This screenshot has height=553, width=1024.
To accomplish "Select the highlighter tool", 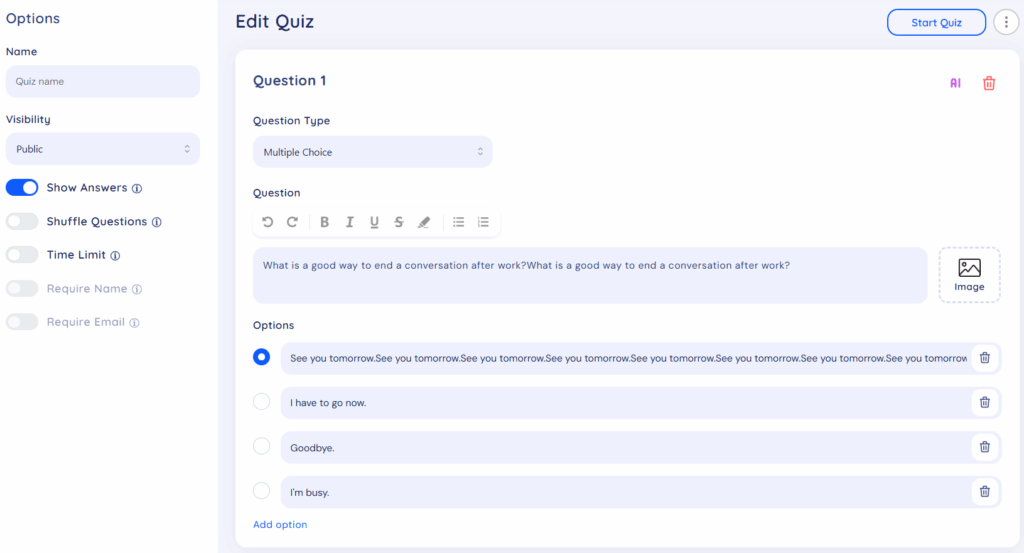I will coord(424,222).
